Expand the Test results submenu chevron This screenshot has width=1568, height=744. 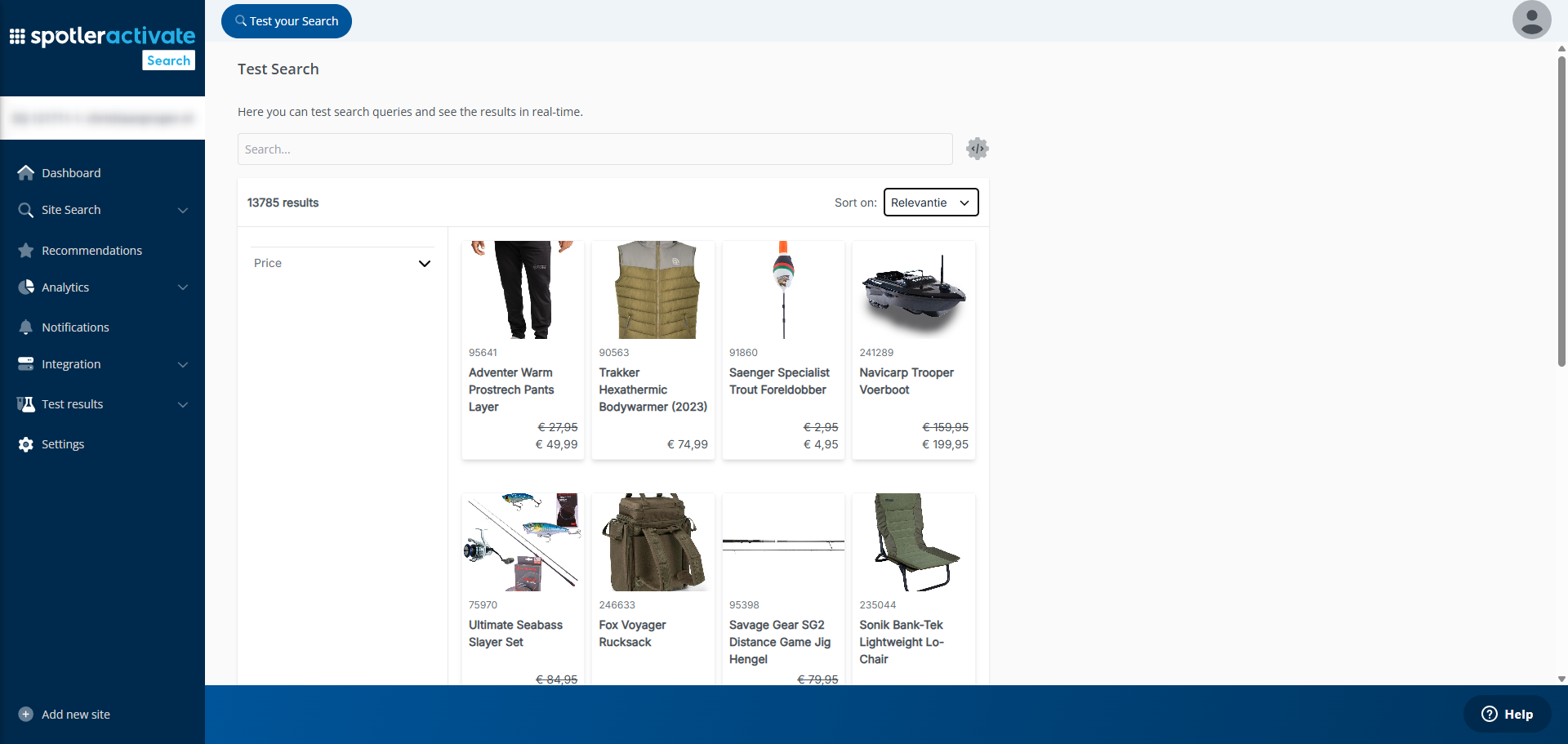(x=183, y=405)
